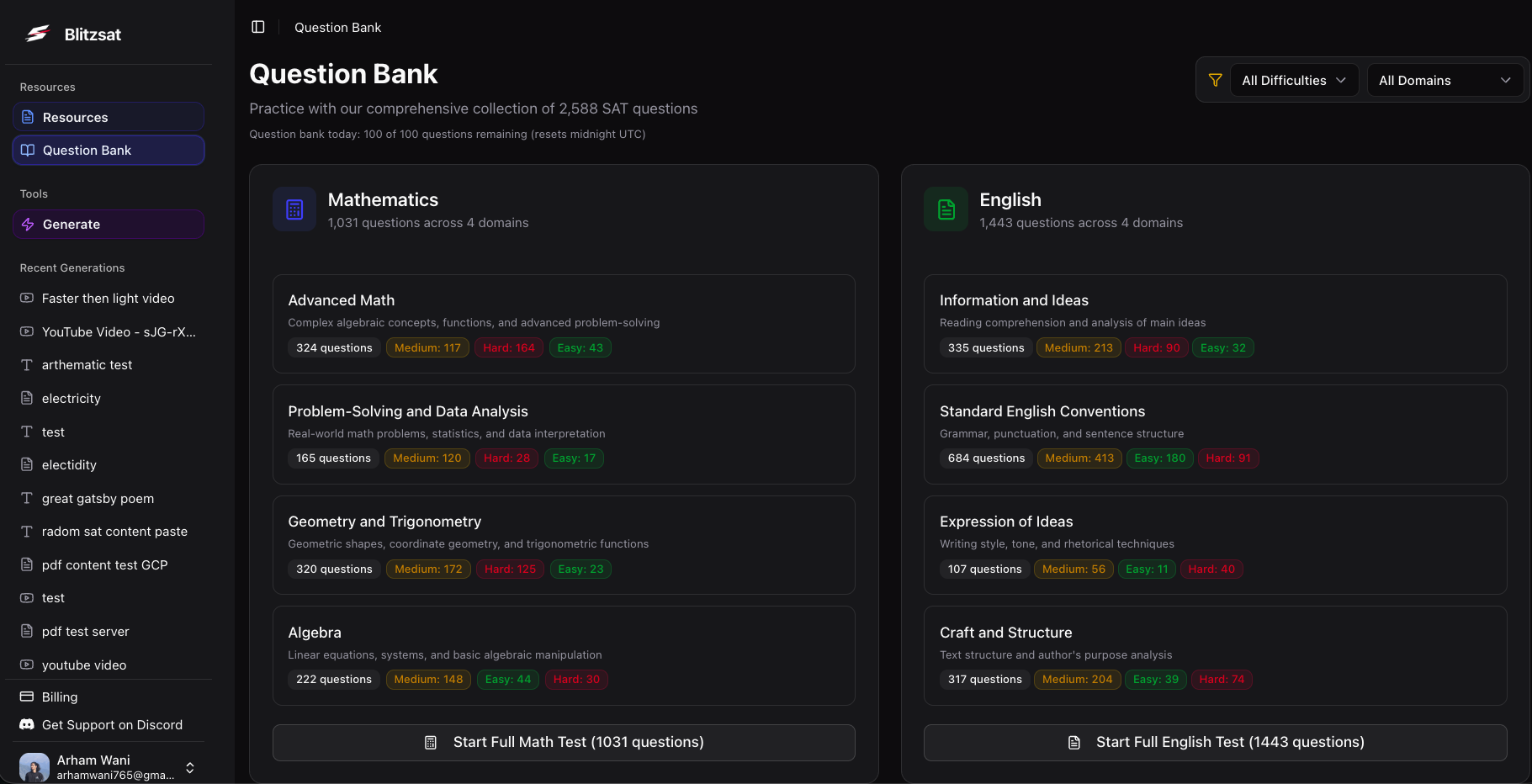Image resolution: width=1532 pixels, height=784 pixels.
Task: Select Question Bank in the sidebar
Action: 109,151
